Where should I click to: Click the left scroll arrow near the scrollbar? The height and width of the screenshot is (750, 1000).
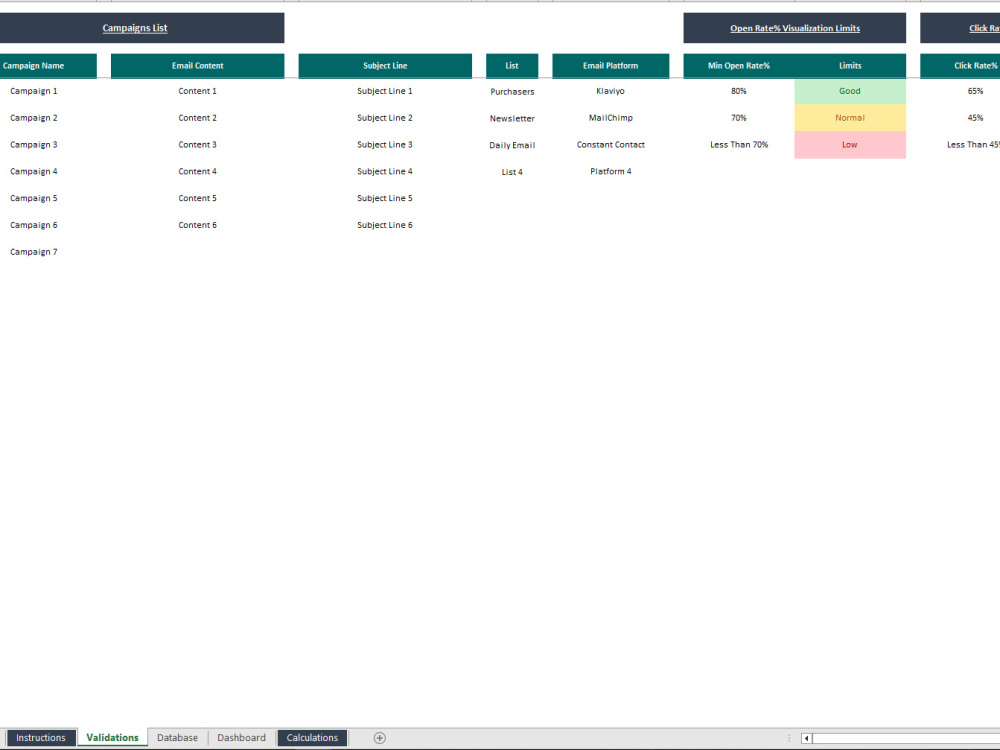[x=805, y=737]
